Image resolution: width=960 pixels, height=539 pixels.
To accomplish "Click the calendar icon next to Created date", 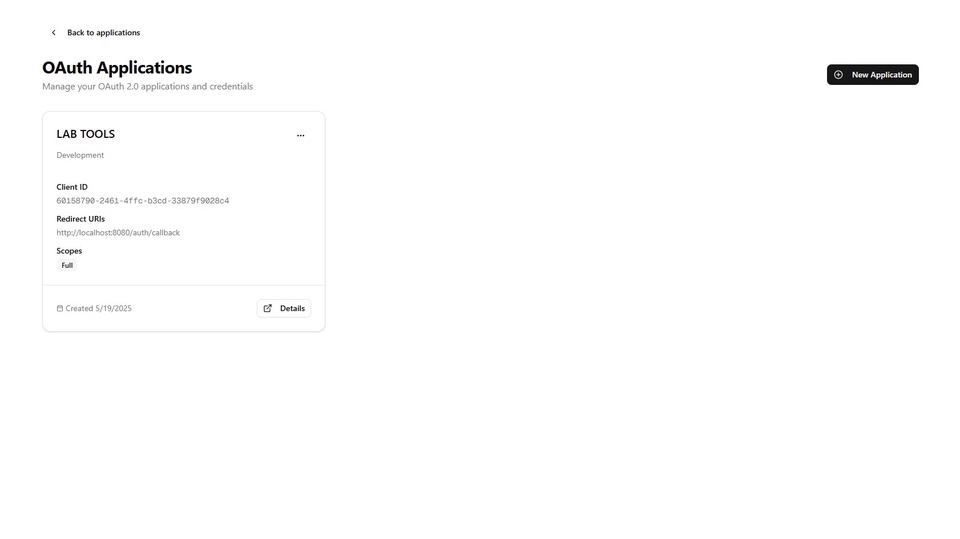I will click(60, 309).
